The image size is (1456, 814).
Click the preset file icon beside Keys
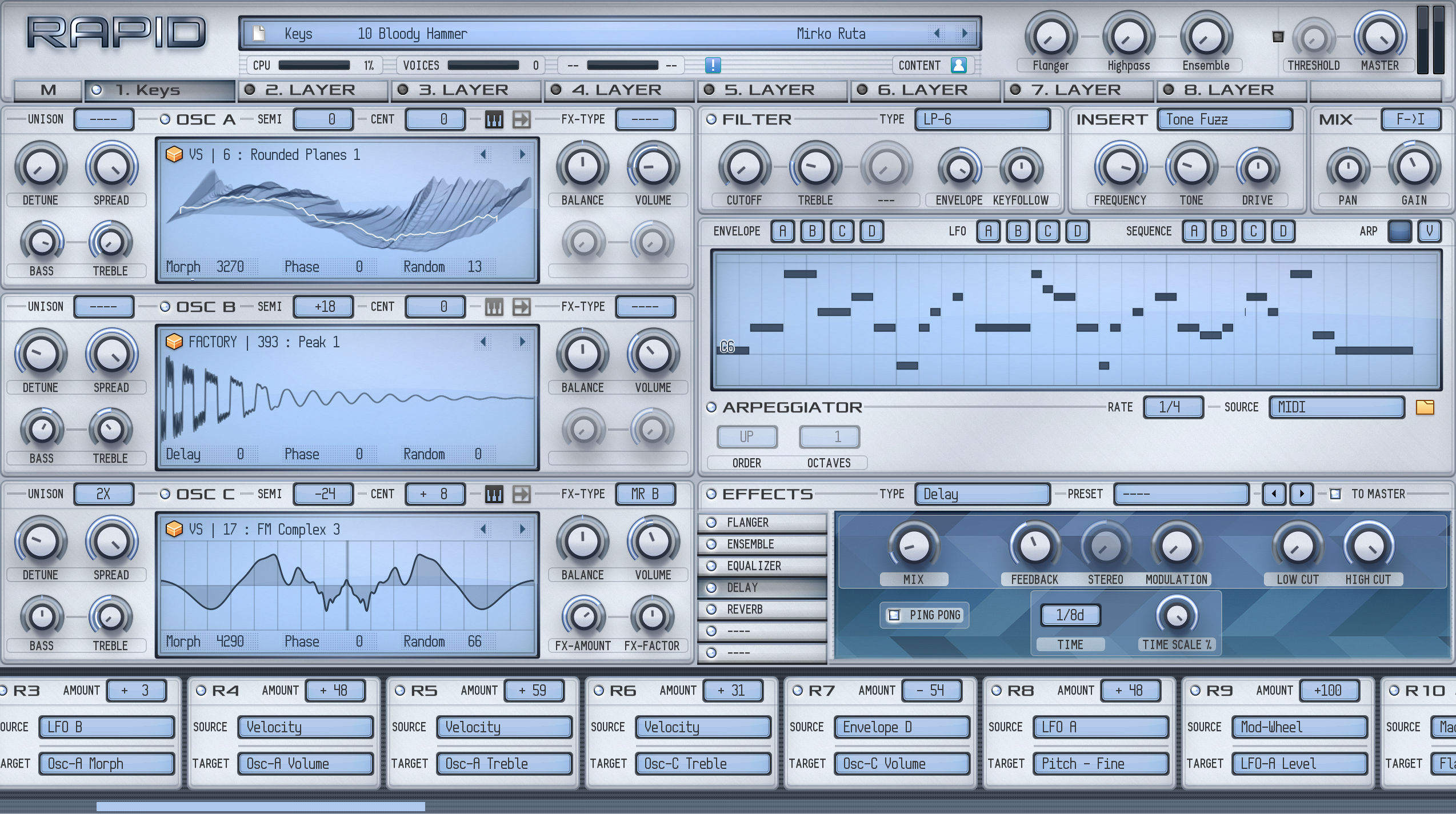click(x=259, y=34)
